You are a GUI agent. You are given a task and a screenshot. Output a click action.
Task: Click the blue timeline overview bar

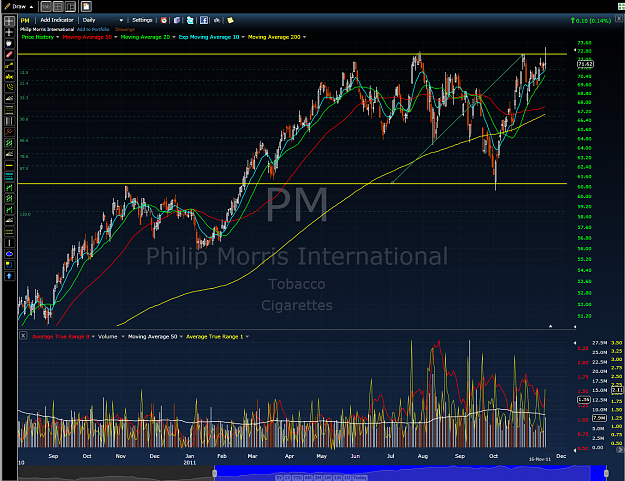[410, 471]
